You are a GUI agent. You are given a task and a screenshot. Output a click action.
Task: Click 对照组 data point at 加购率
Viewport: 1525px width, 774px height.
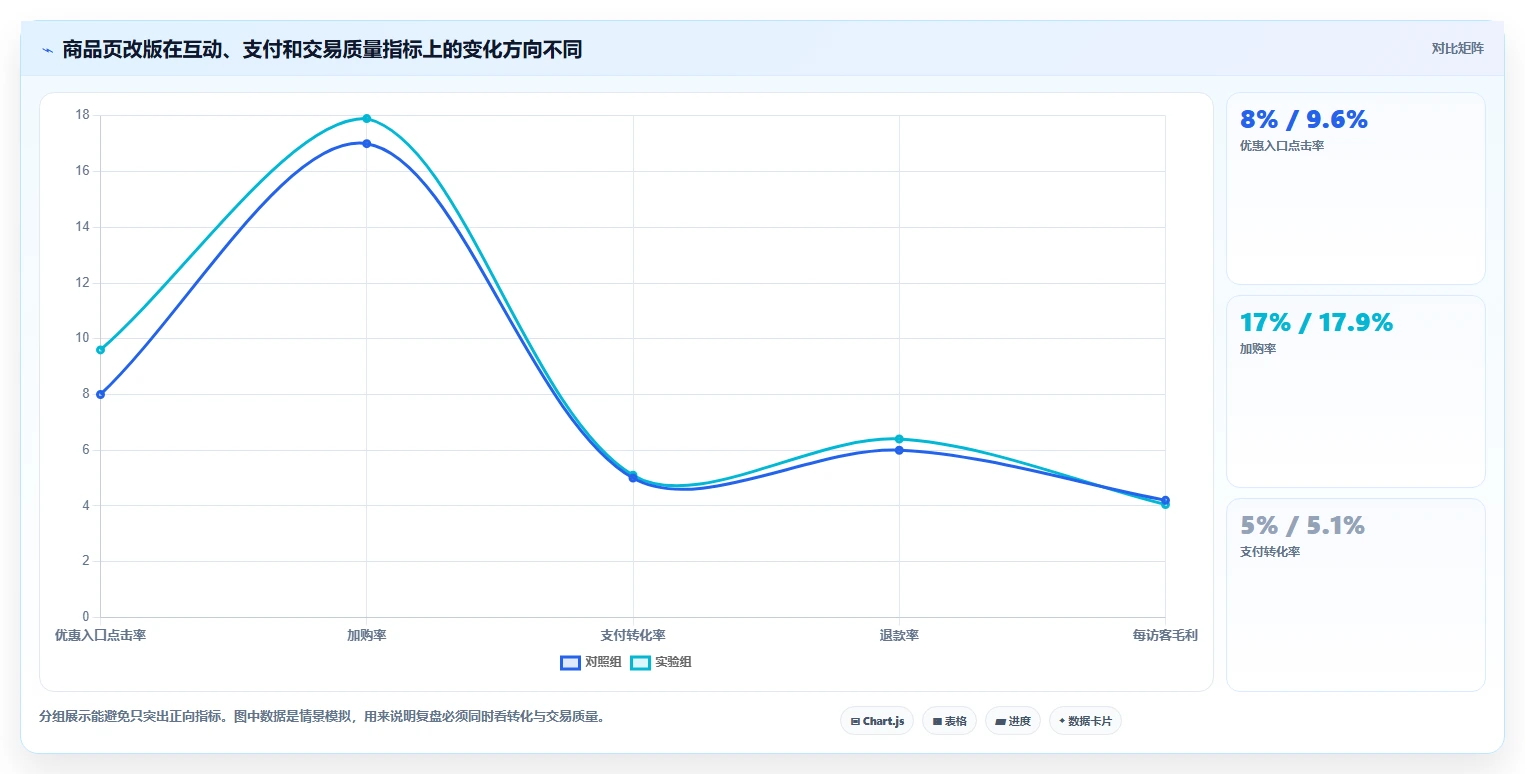coord(367,143)
